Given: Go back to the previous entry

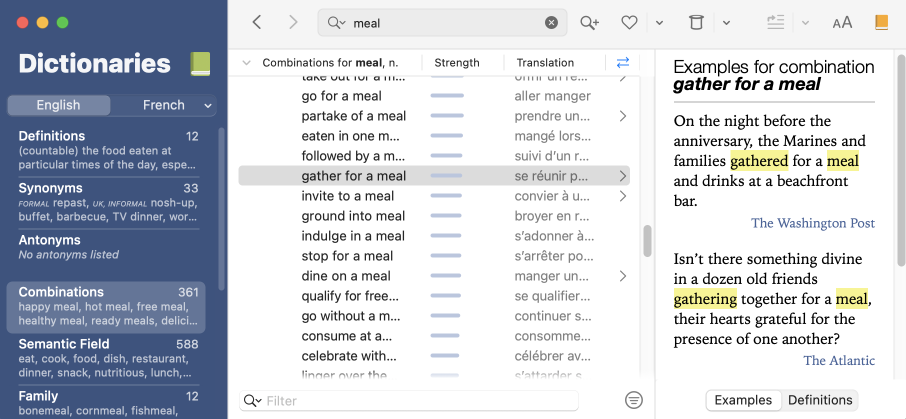Looking at the screenshot, I should coord(257,22).
